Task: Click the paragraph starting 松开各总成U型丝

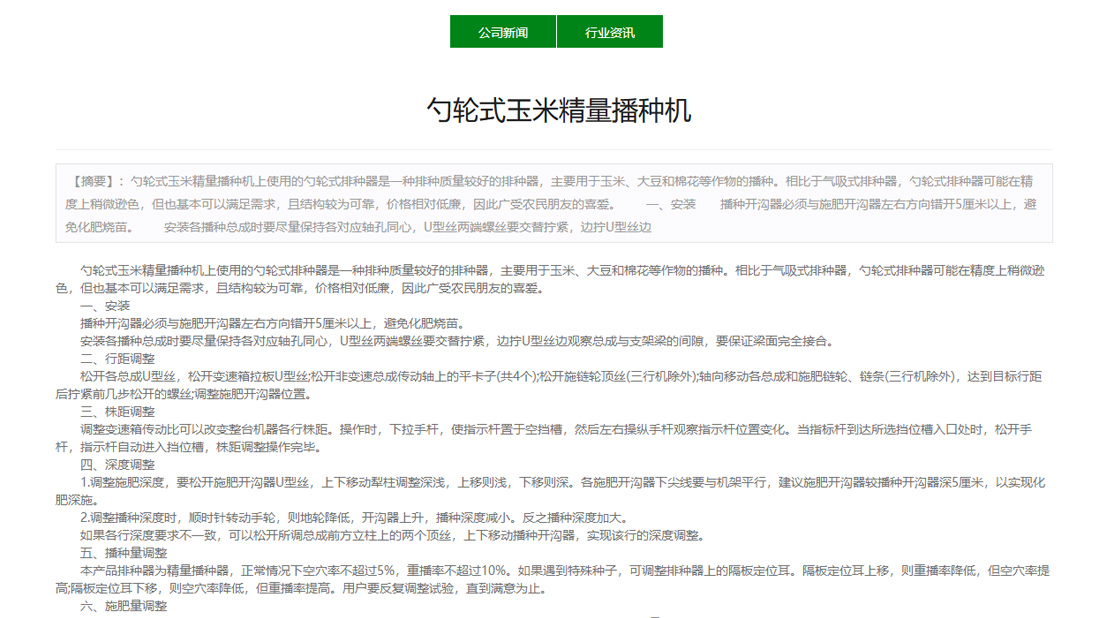Action: pos(549,385)
